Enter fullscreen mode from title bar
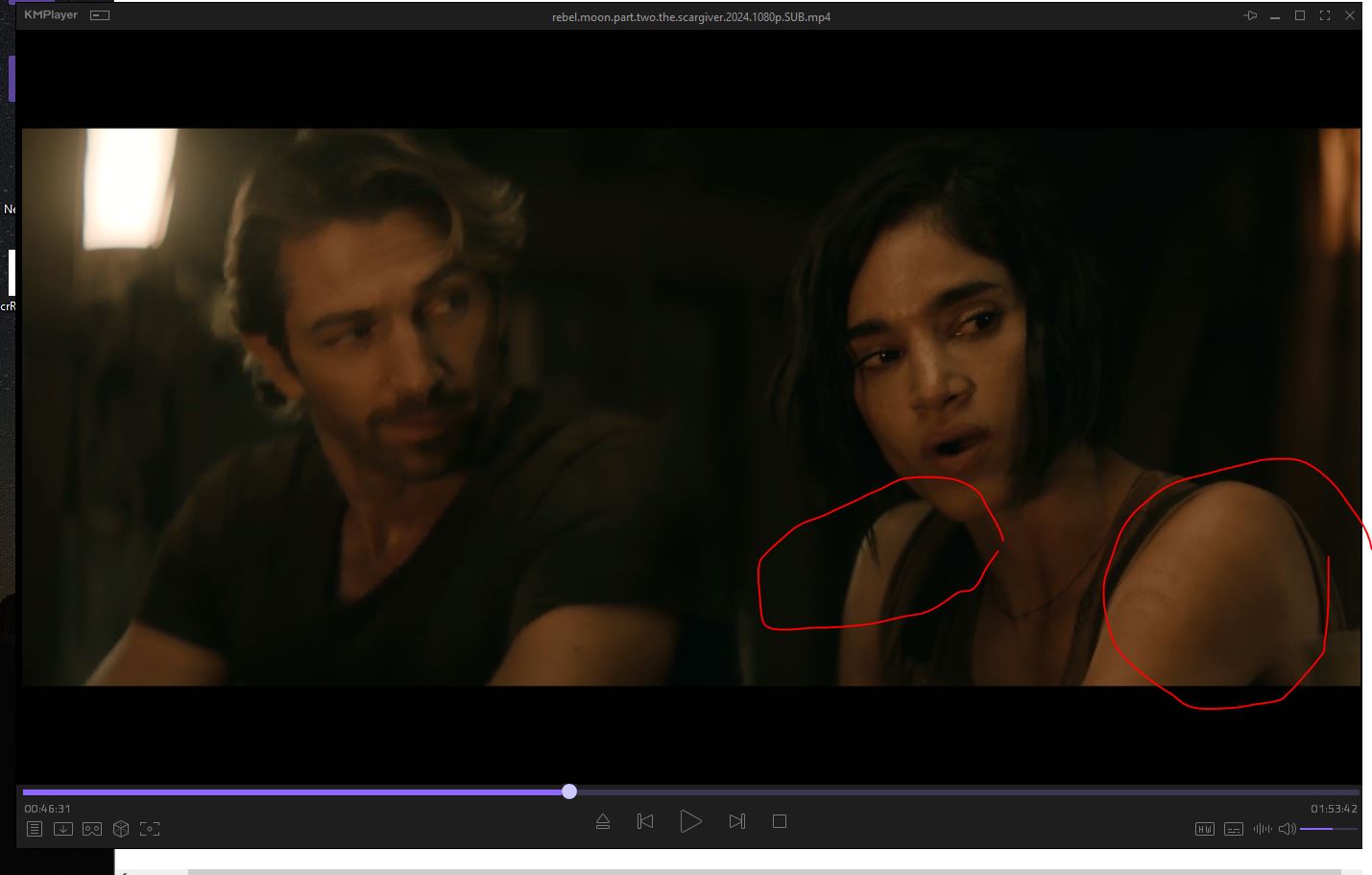 tap(1325, 16)
